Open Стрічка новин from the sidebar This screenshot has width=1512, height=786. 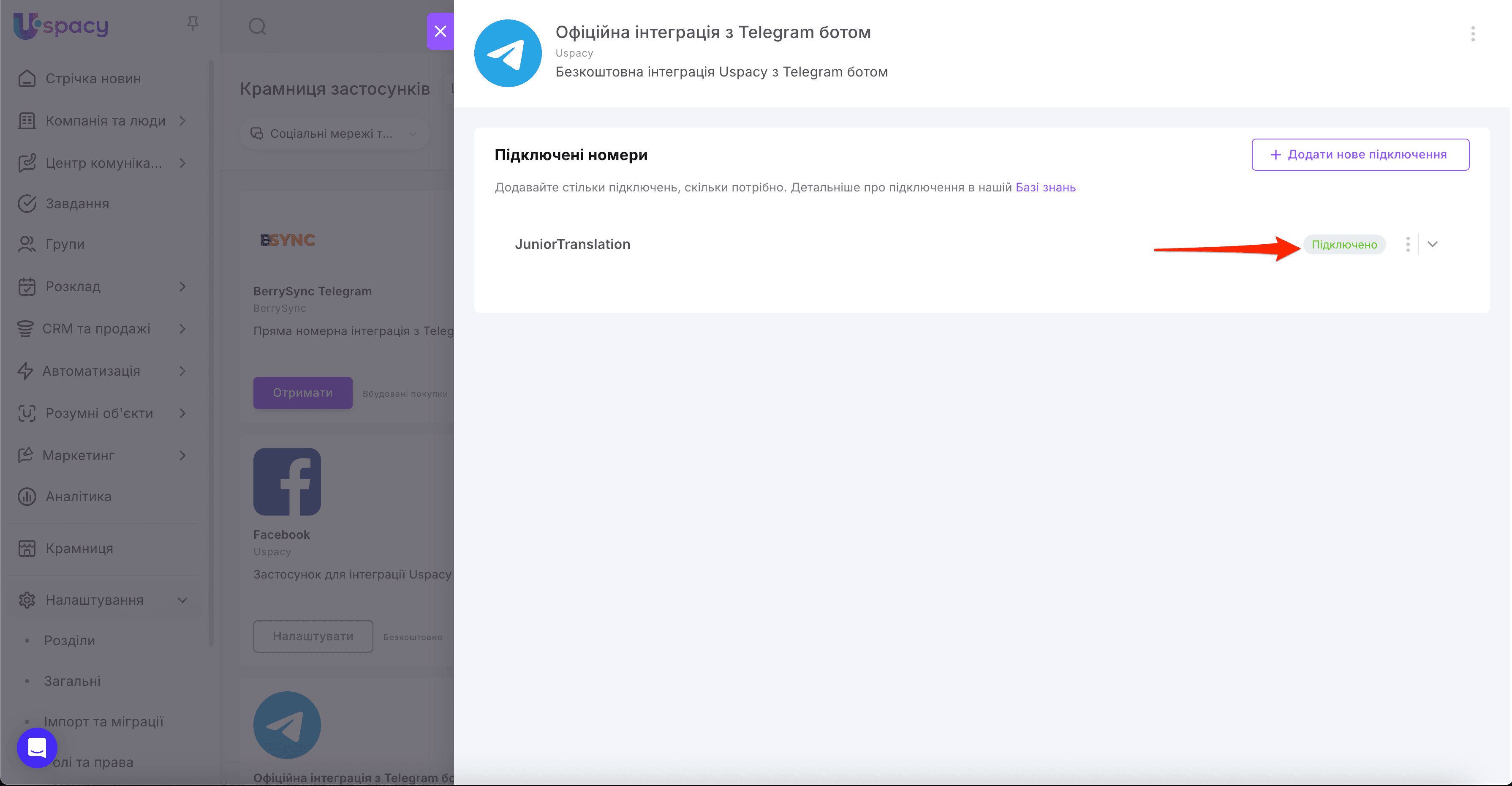click(x=27, y=78)
